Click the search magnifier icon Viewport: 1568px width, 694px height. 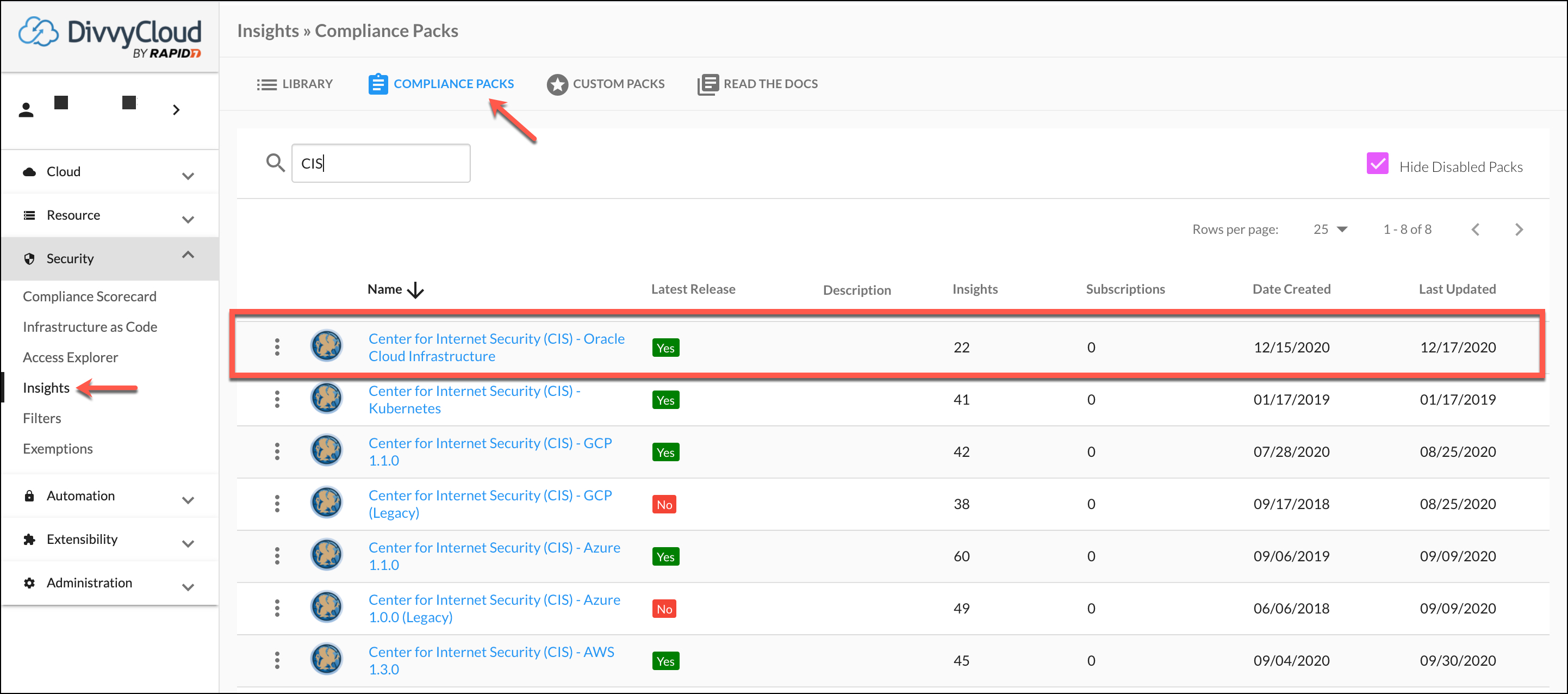pos(275,163)
